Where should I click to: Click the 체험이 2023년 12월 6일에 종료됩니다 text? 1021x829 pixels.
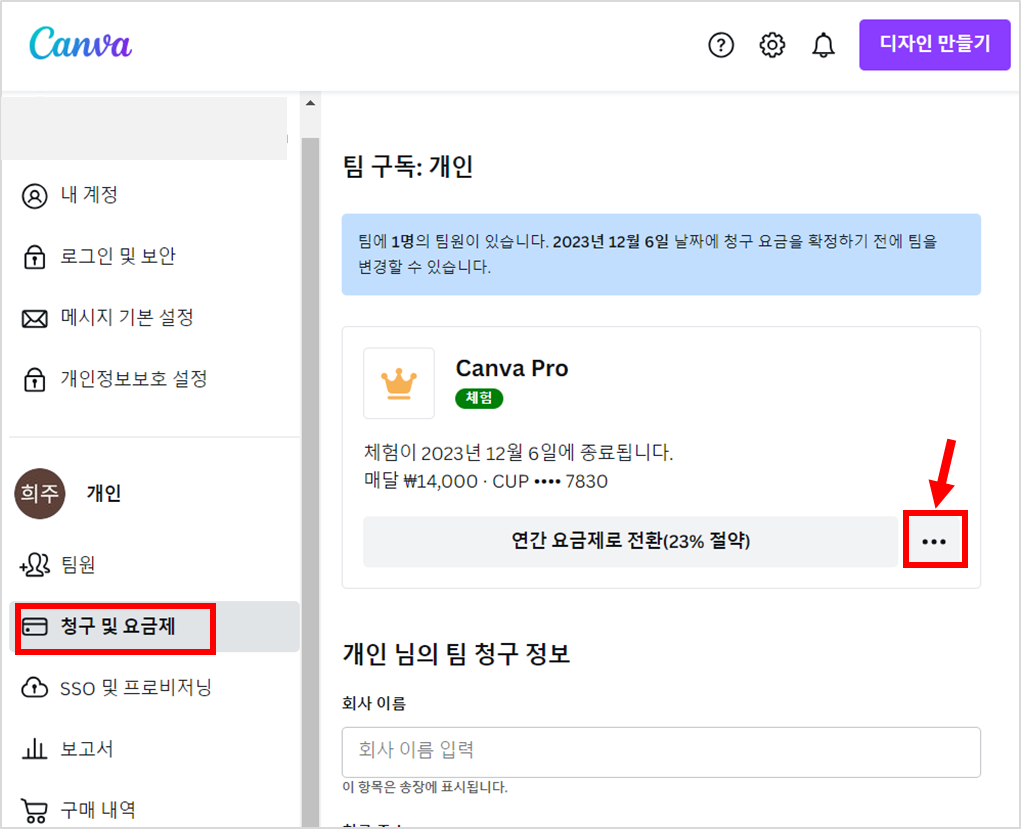click(518, 452)
